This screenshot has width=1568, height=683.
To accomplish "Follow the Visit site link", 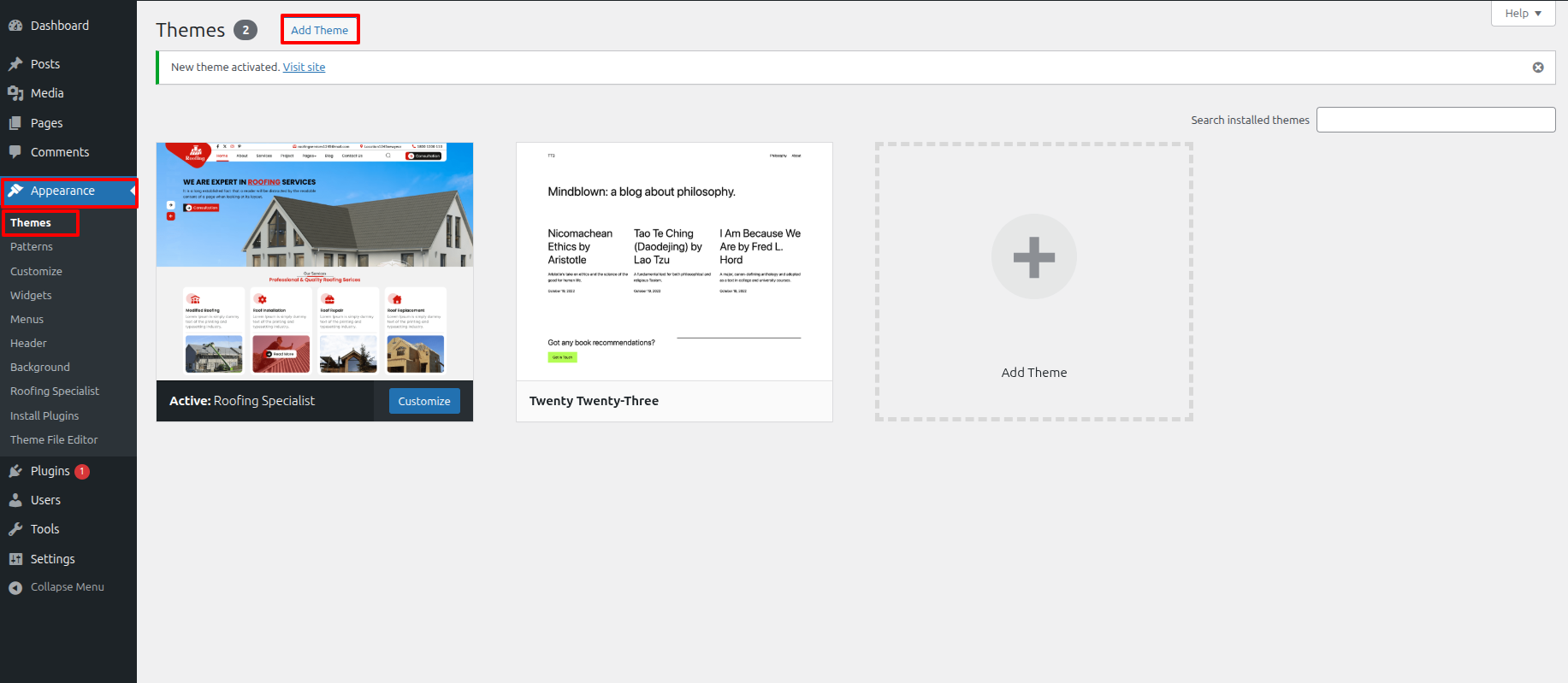I will [x=304, y=67].
